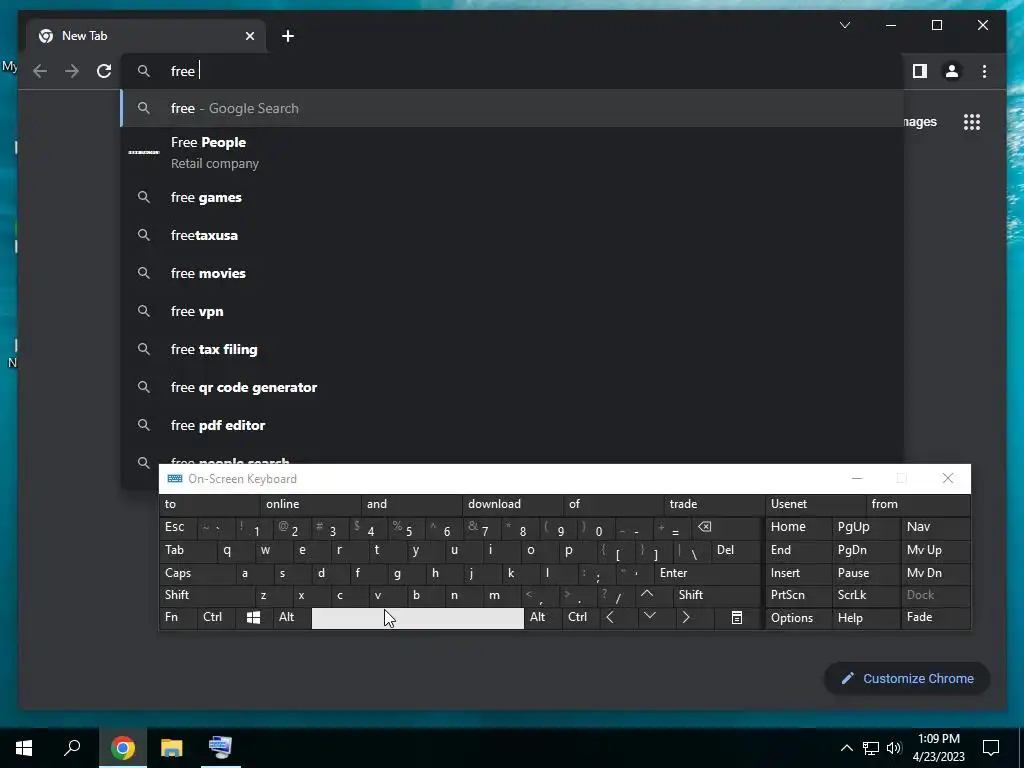Click Chrome's back navigation arrow

[40, 71]
